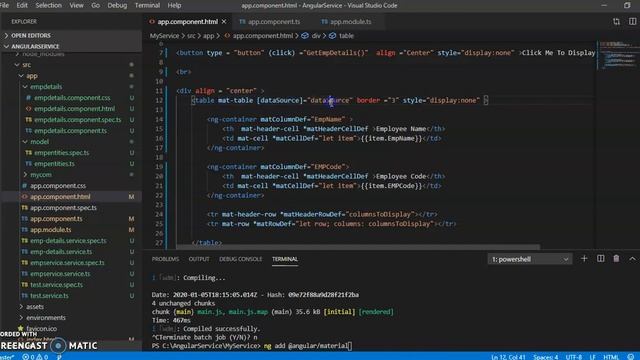
Task: Click the editor horizontal scrollbar
Action: coord(358,247)
